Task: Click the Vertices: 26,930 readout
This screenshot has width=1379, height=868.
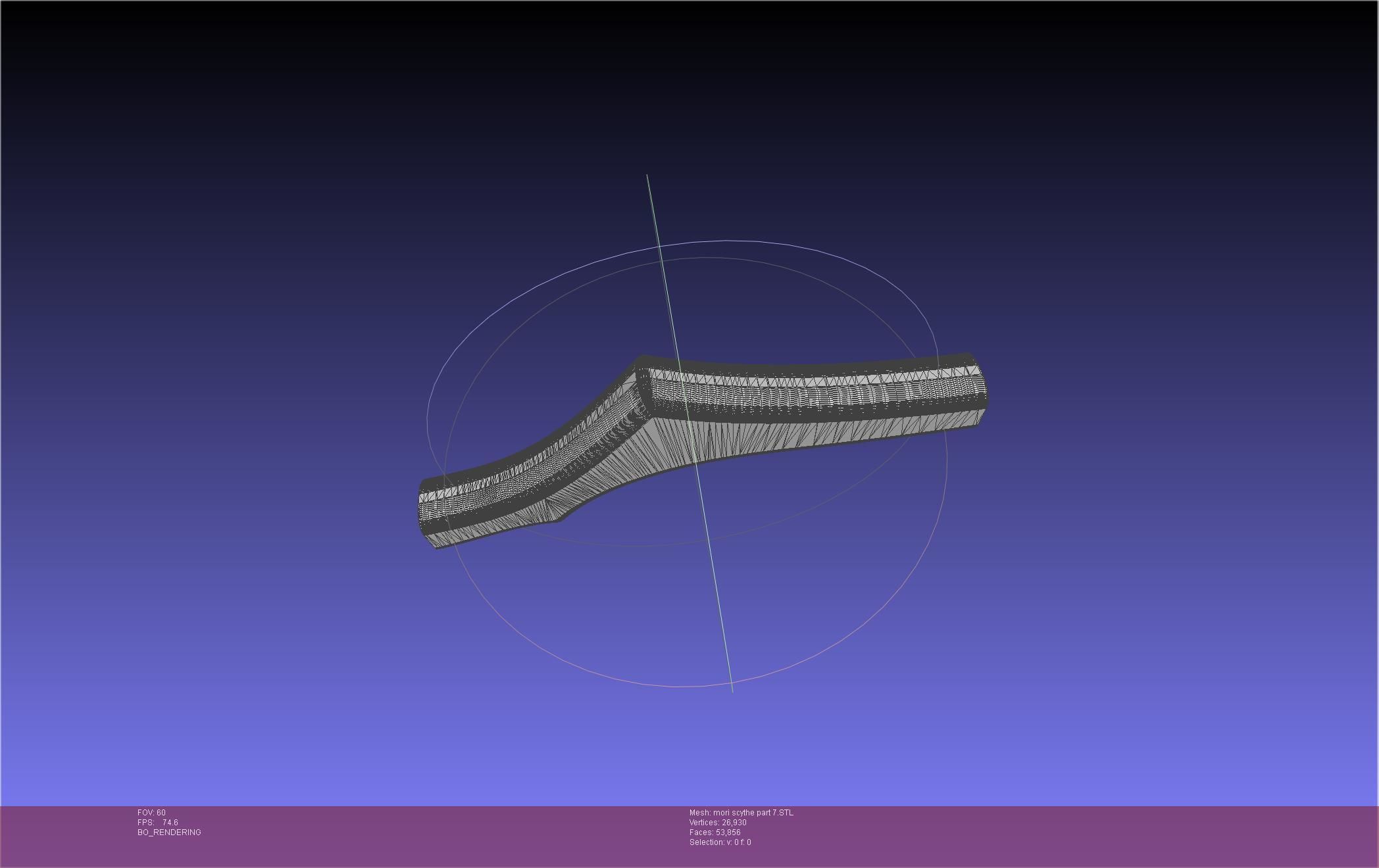Action: (x=717, y=823)
